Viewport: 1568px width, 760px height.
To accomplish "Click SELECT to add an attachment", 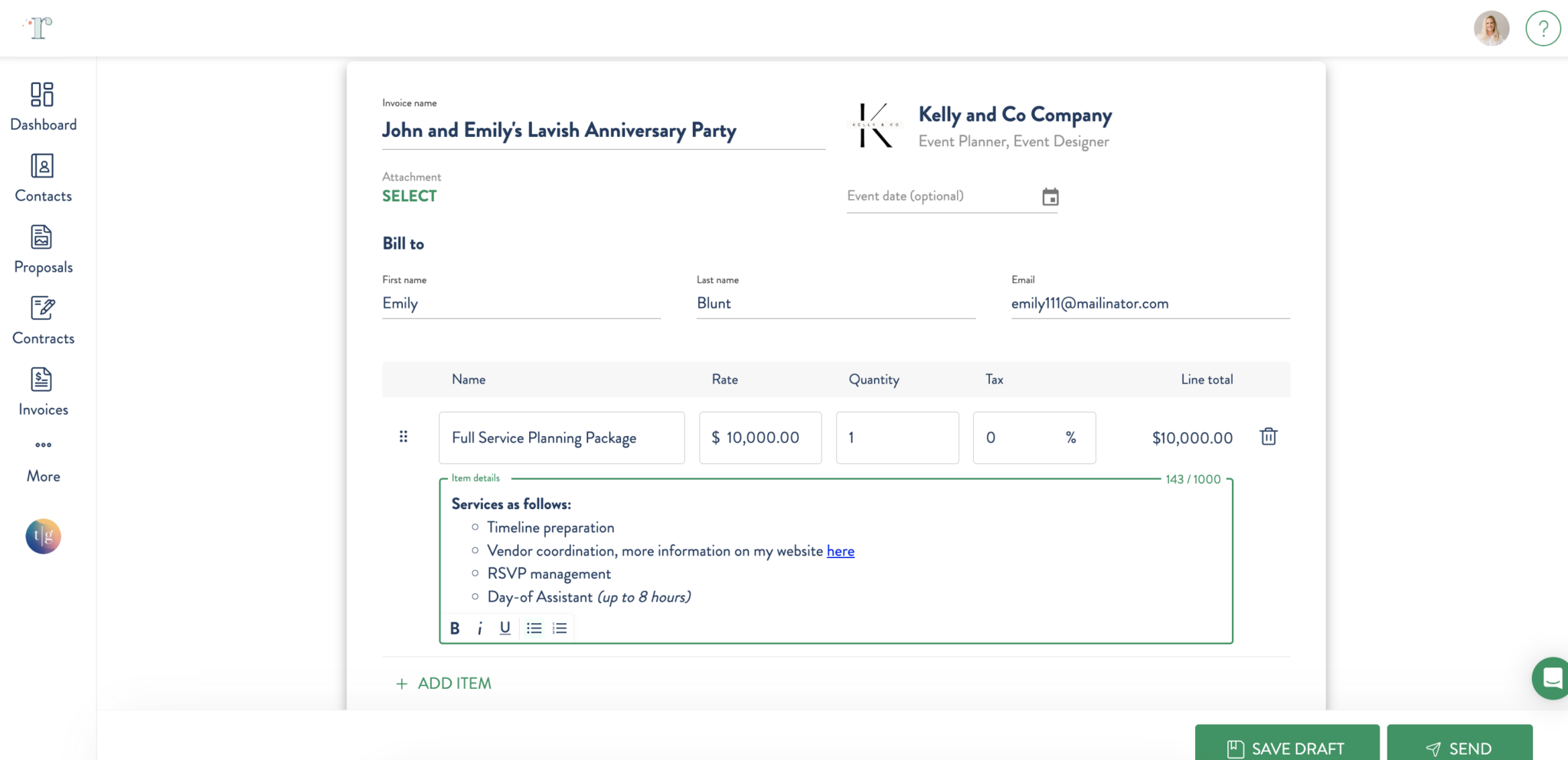I will coord(409,196).
